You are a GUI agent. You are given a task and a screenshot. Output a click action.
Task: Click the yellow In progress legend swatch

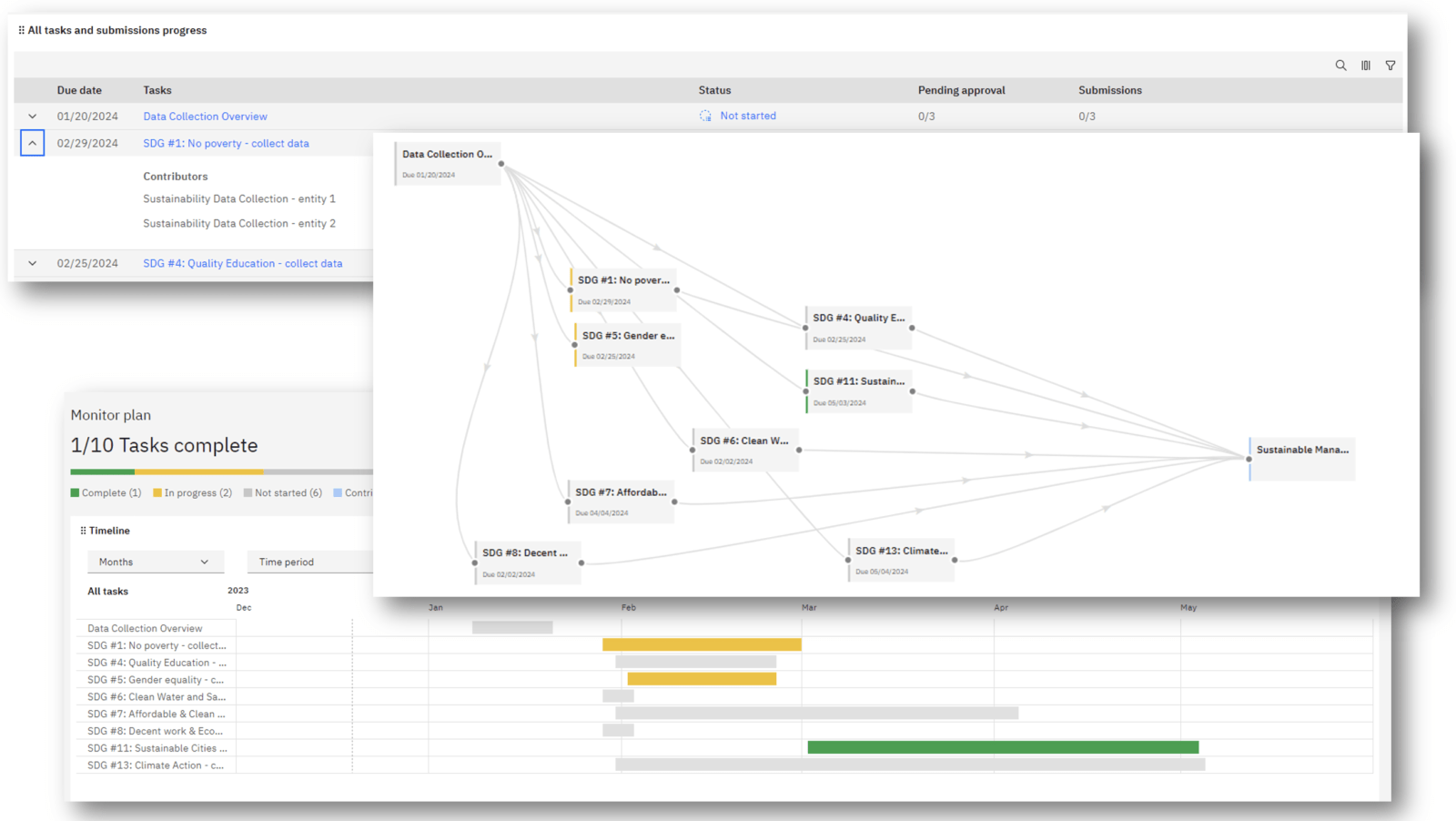[157, 492]
